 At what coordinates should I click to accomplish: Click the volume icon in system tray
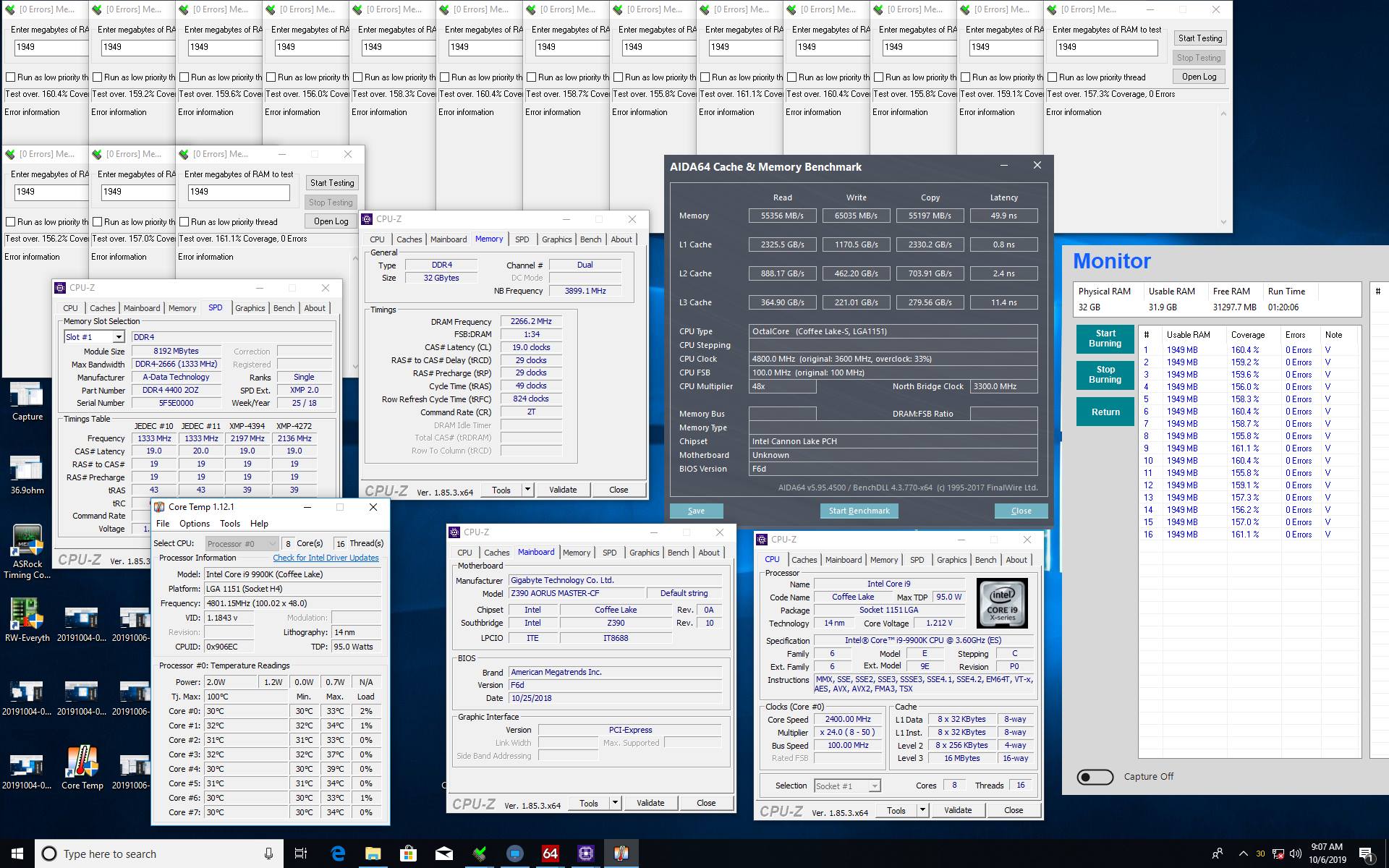(1296, 854)
